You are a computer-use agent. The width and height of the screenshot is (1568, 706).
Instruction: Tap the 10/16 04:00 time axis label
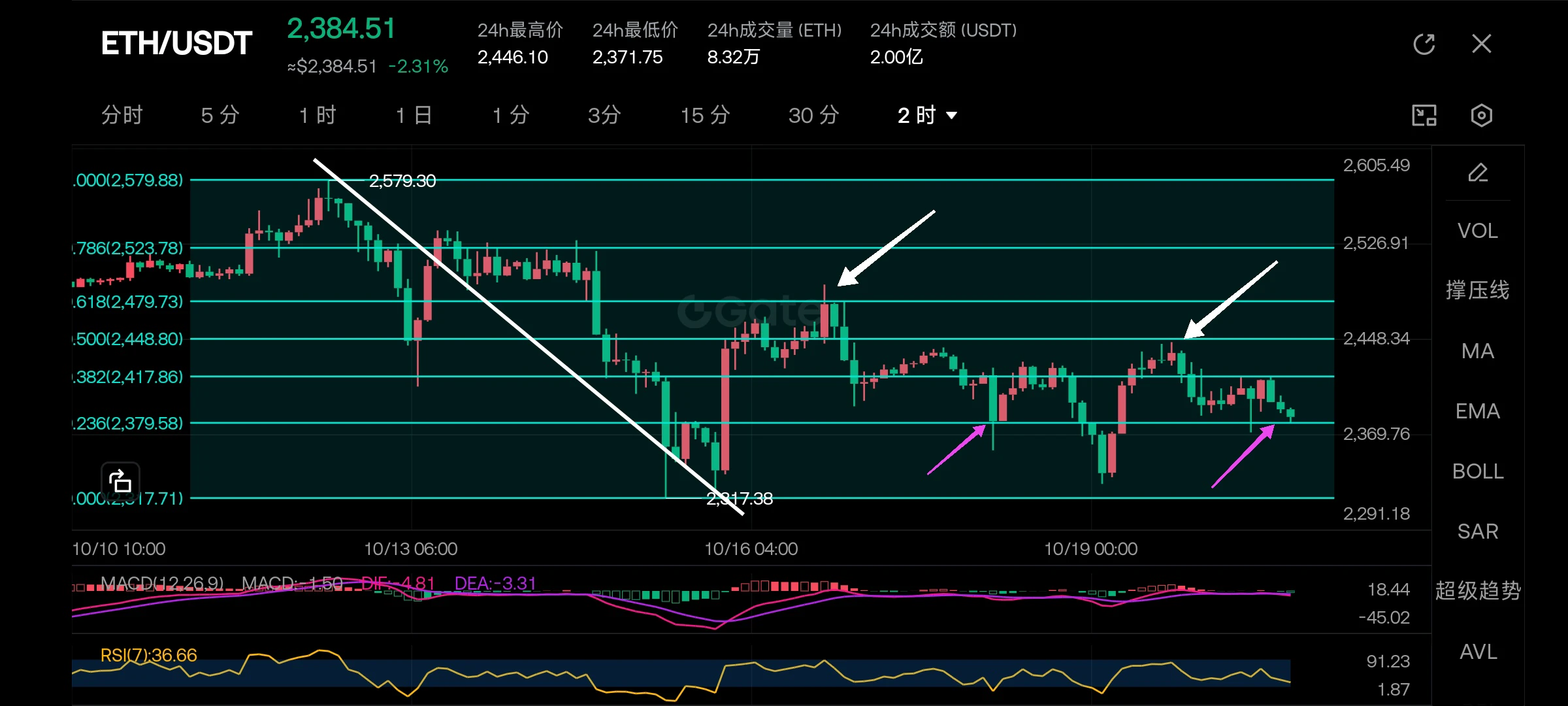tap(751, 549)
